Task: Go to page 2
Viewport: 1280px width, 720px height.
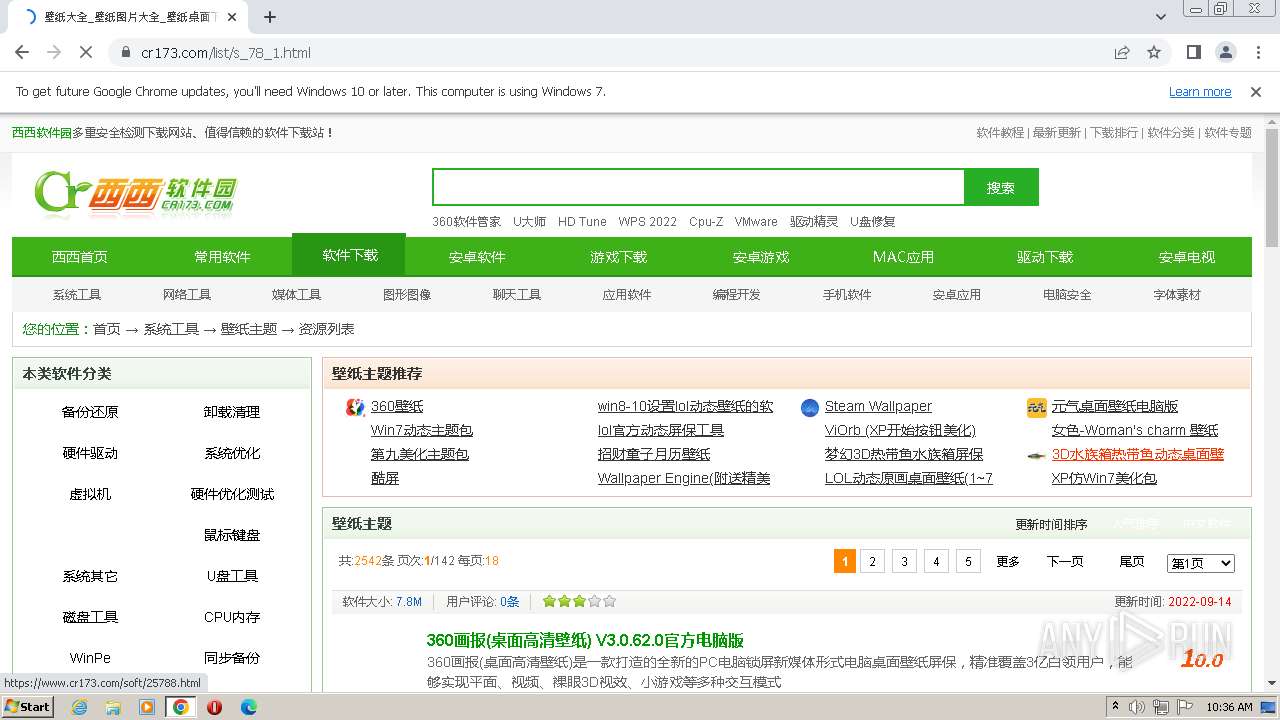Action: pos(872,562)
